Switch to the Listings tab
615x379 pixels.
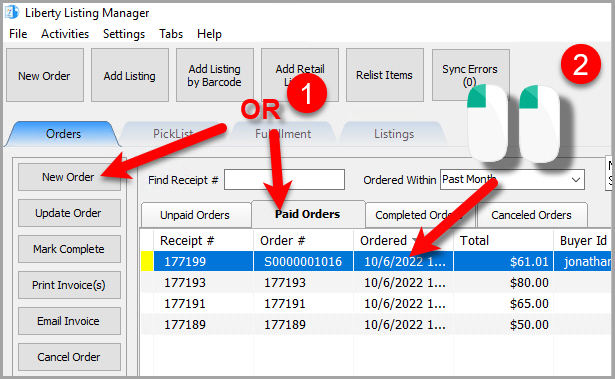pos(394,134)
